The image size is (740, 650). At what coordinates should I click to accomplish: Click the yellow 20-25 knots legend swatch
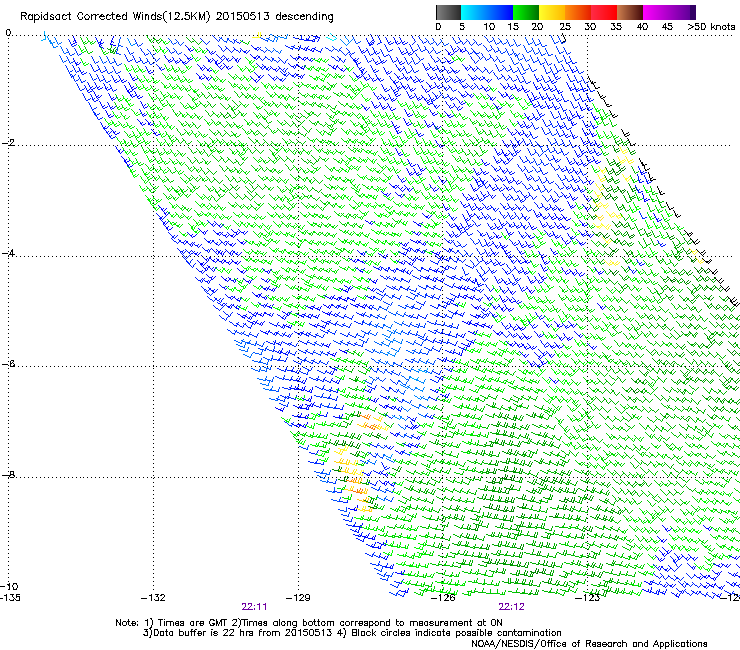click(552, 12)
